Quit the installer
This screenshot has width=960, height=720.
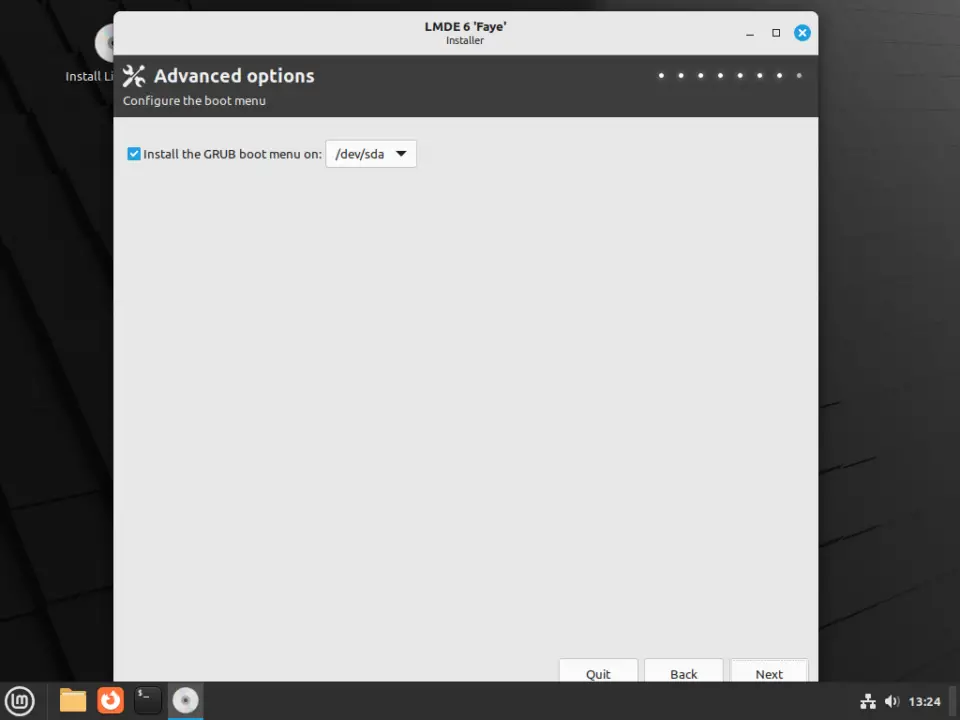click(598, 673)
